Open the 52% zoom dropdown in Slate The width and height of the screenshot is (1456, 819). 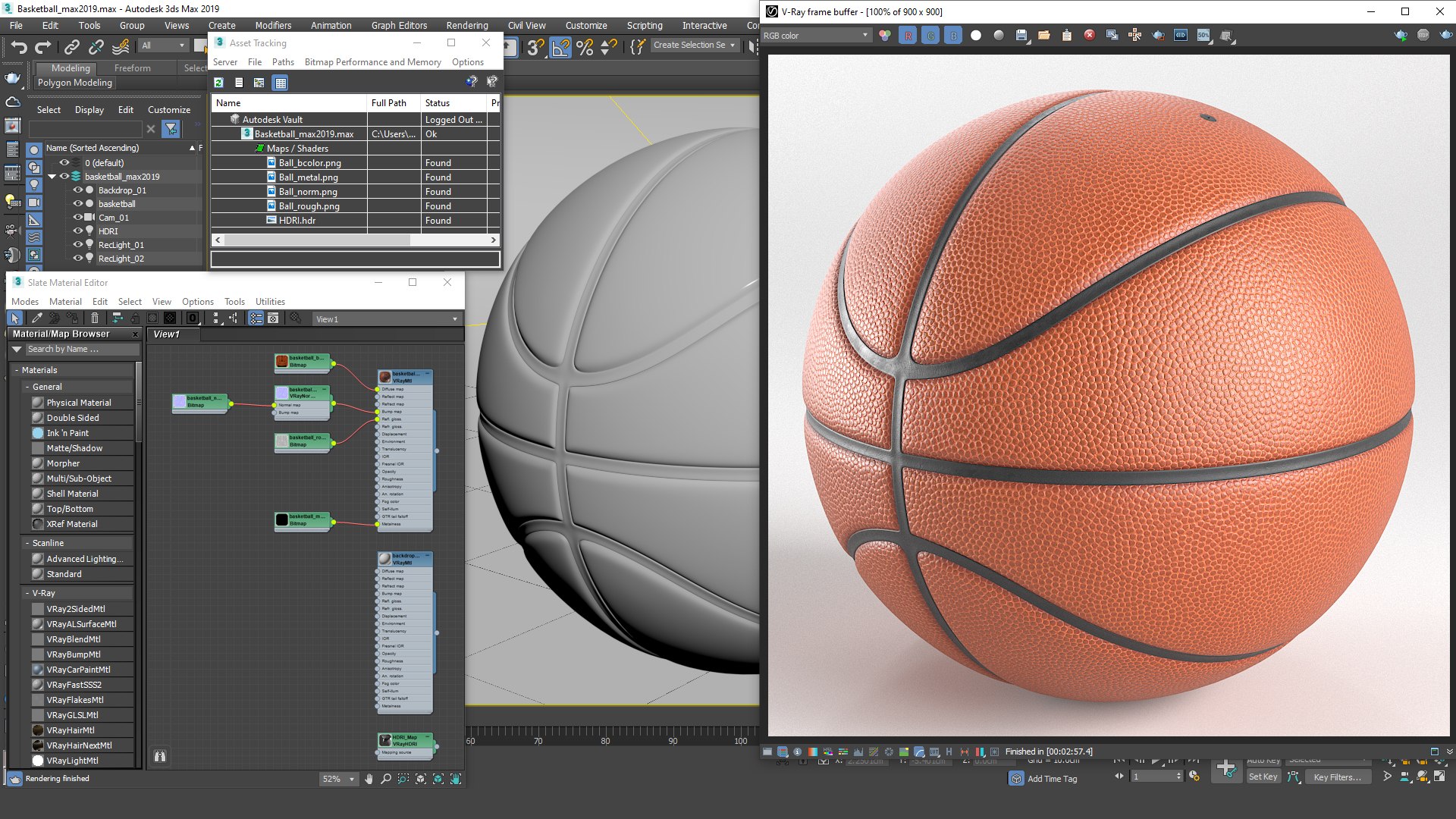pos(338,779)
